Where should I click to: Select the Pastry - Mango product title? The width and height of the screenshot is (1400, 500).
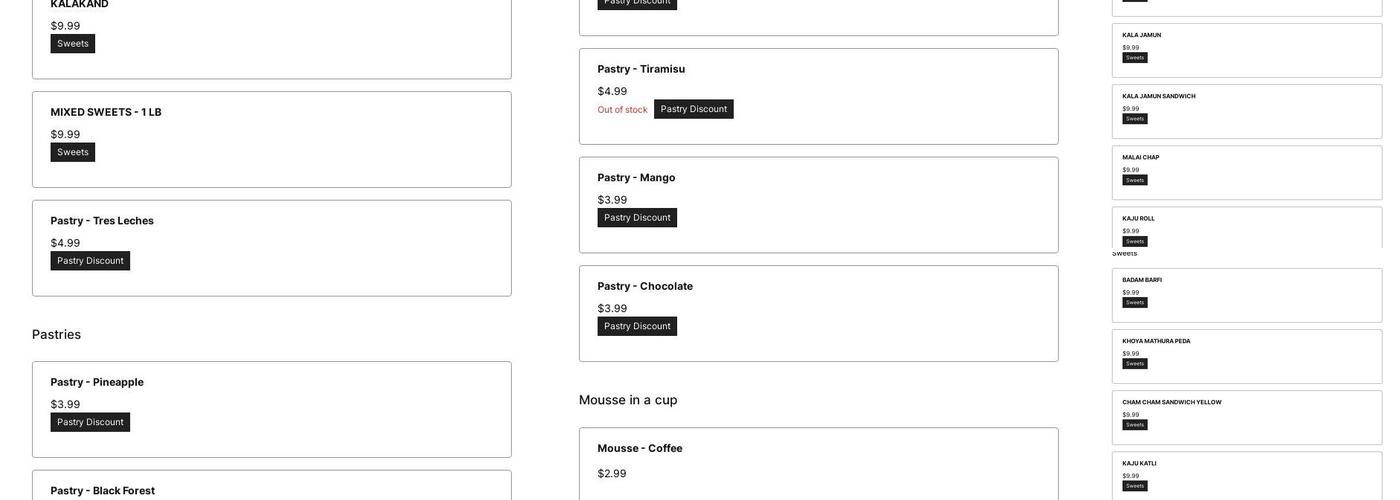coord(636,178)
